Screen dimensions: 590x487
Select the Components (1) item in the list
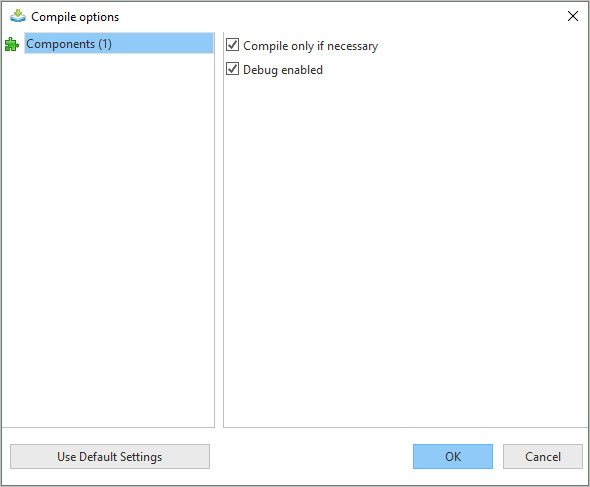point(119,43)
